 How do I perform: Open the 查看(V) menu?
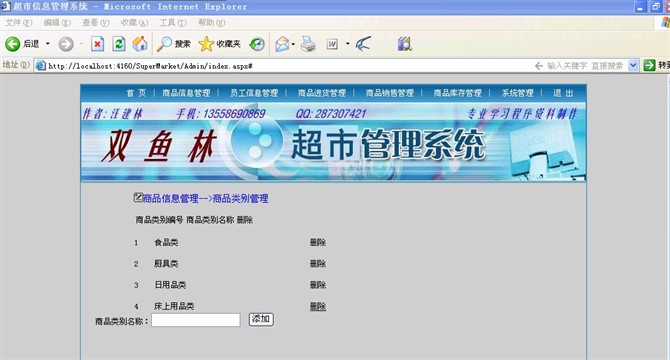[x=95, y=22]
